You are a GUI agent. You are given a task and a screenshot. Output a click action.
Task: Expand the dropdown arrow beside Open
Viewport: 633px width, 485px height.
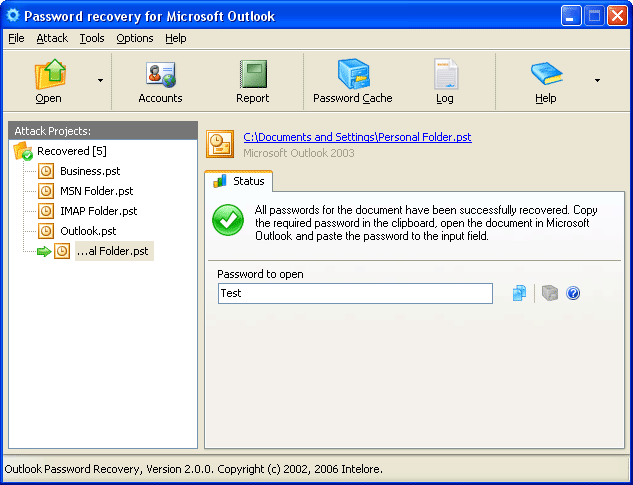point(100,81)
